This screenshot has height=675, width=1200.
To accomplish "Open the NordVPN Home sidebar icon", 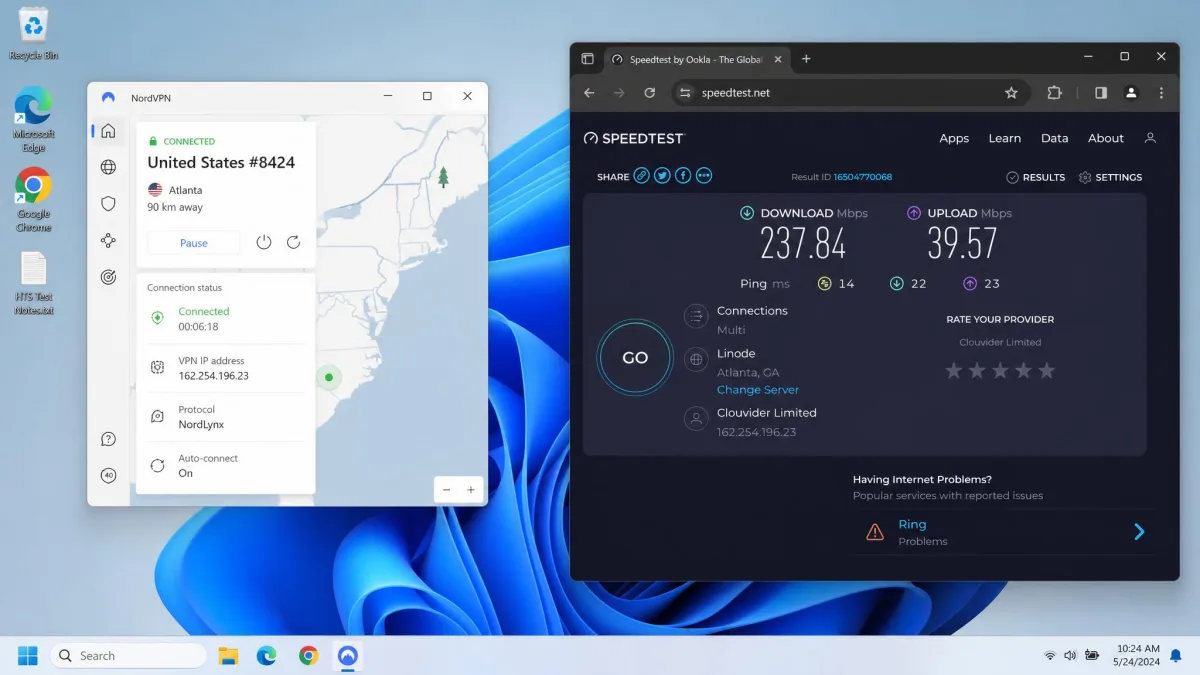I will click(108, 131).
